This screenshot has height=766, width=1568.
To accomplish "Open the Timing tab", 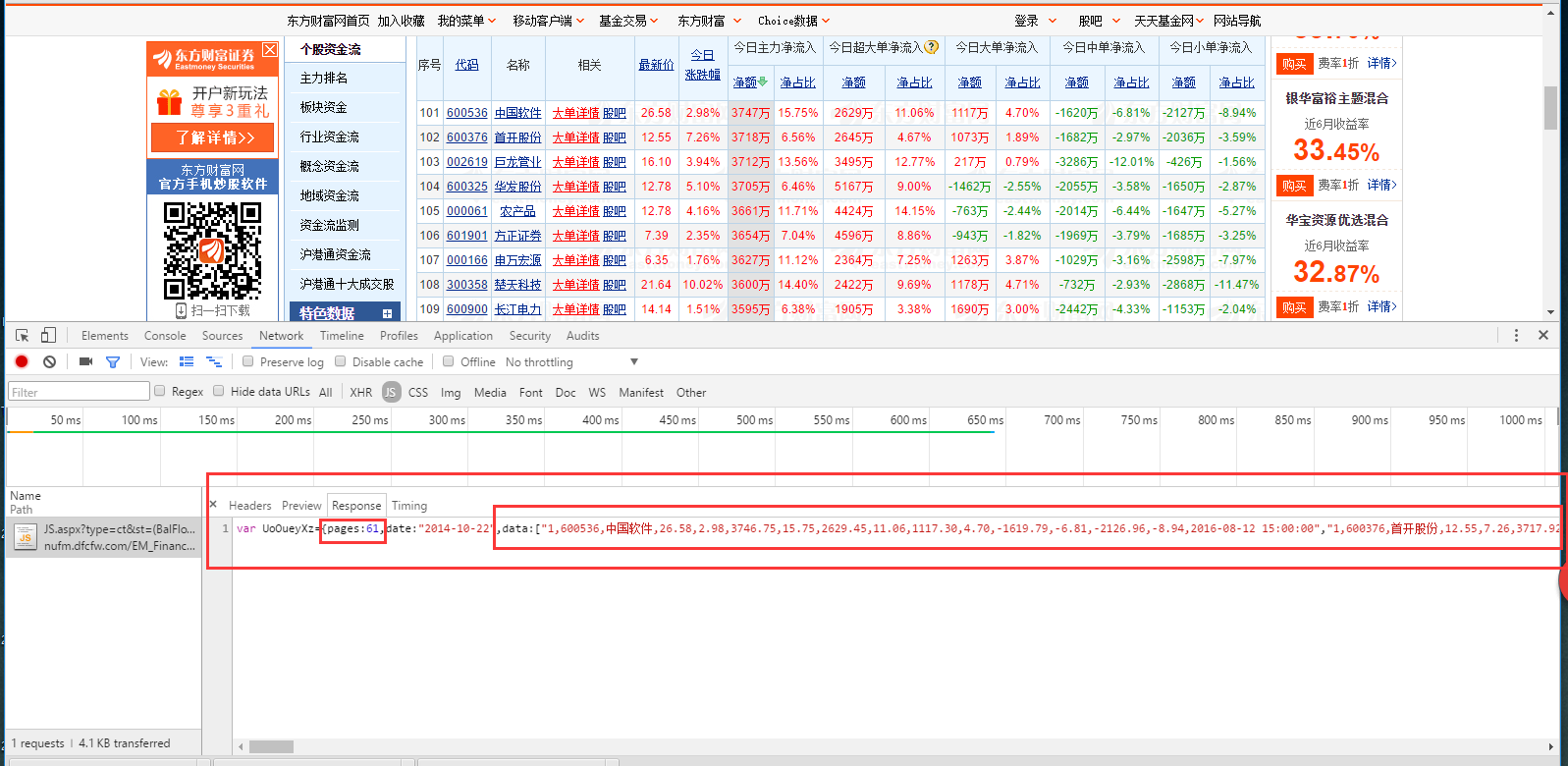I will [x=409, y=506].
